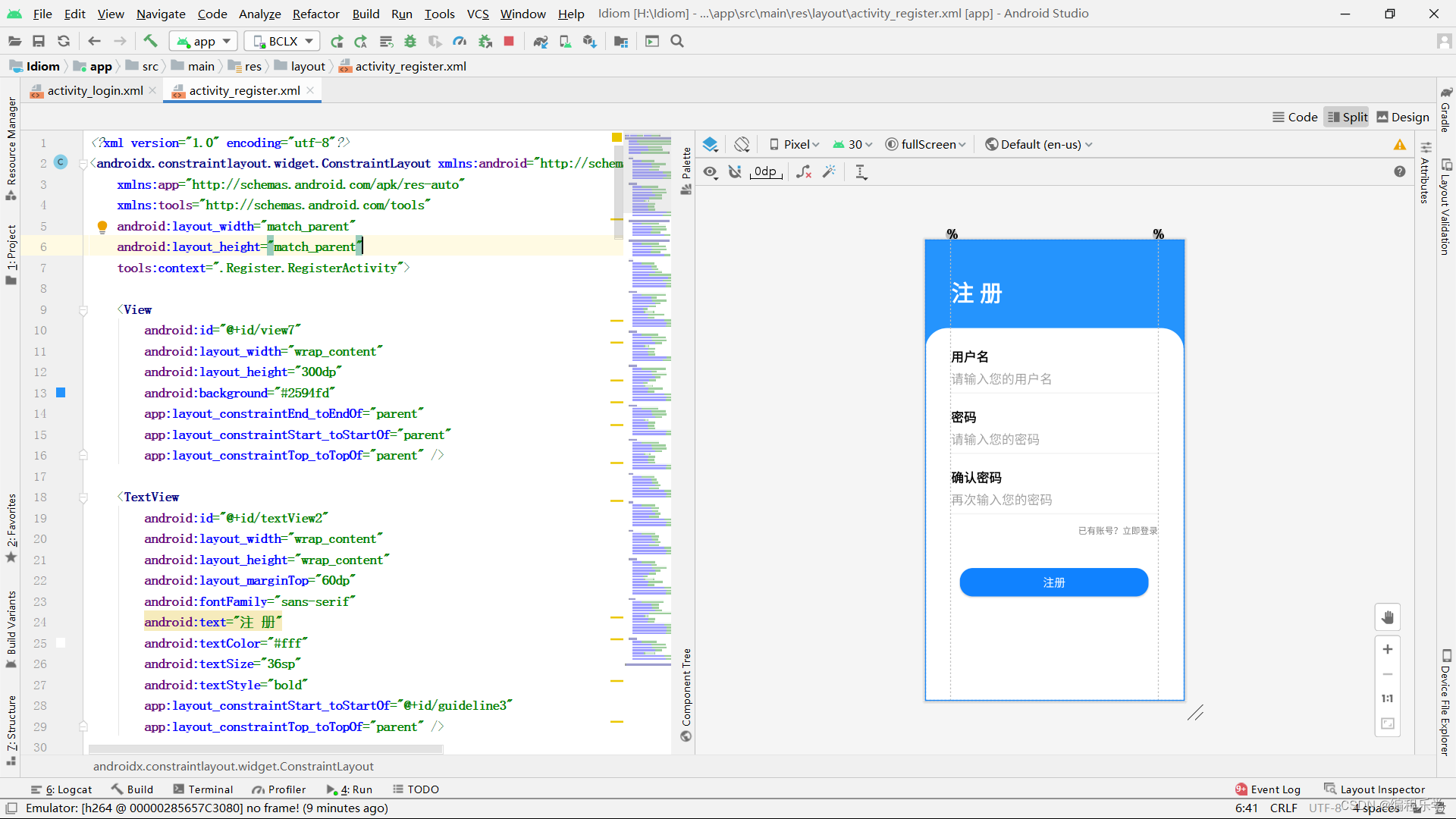Screen dimensions: 1456x819
Task: Select the pan hand tool in design view
Action: coord(1387,617)
